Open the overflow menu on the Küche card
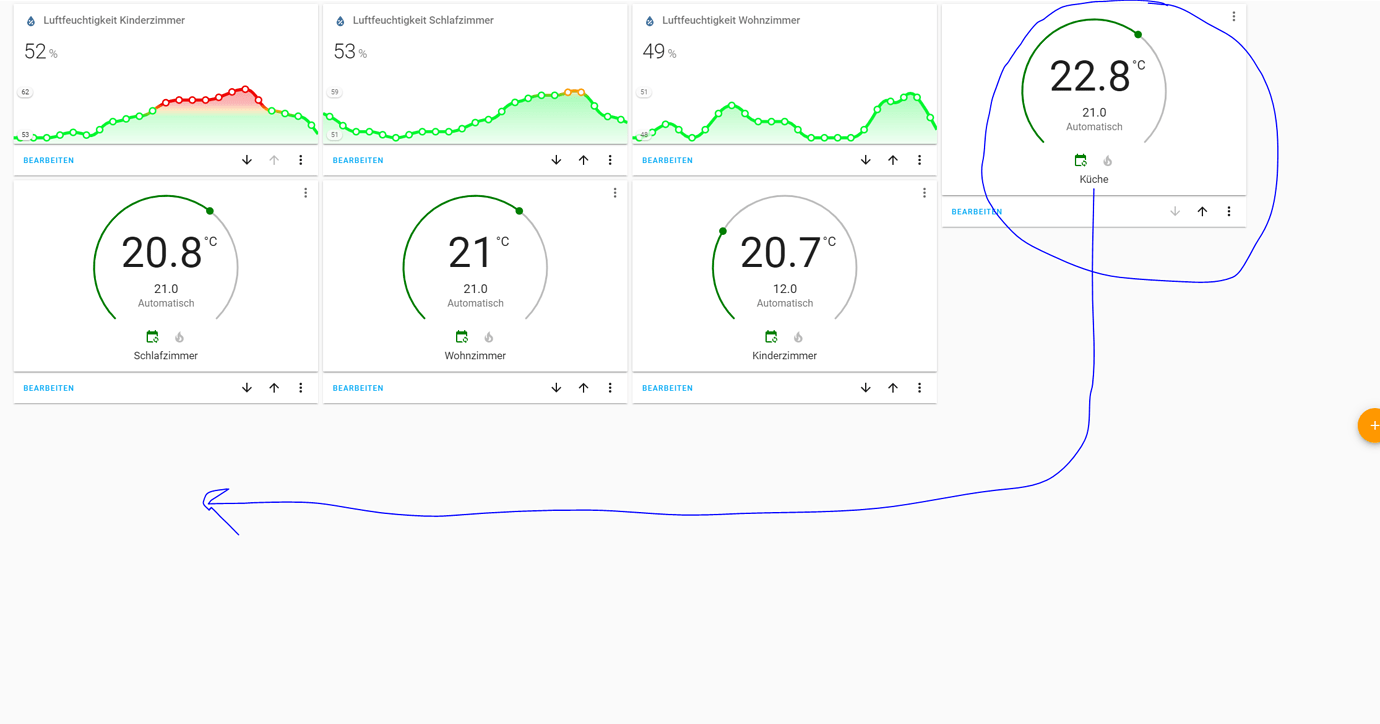Viewport: 1380px width, 724px height. pos(1233,16)
